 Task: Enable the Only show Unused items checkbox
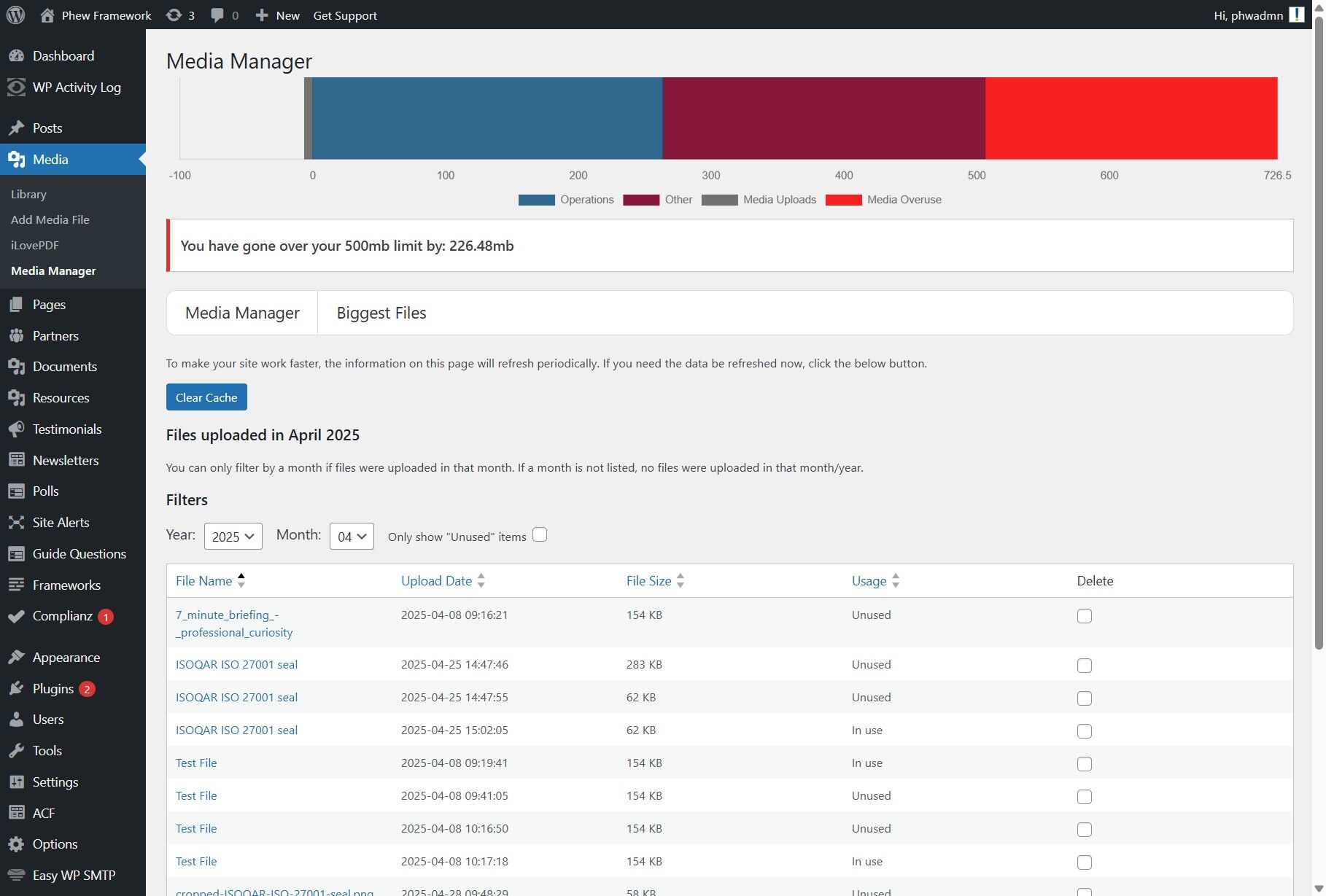pyautogui.click(x=540, y=535)
